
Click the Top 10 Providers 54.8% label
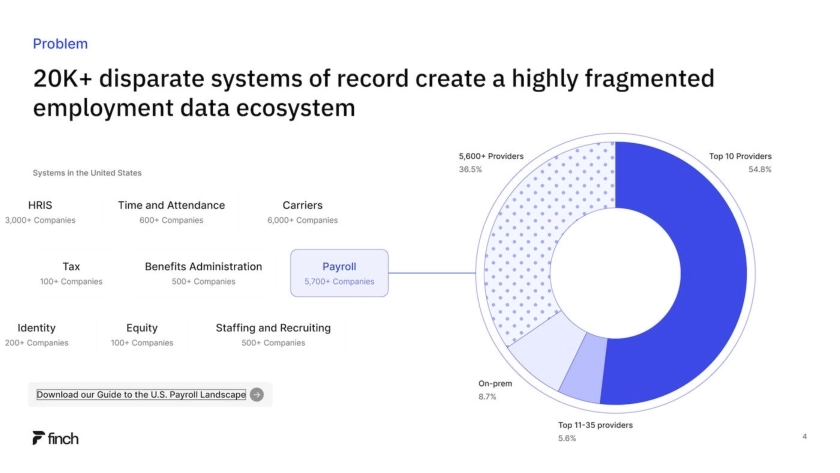(x=740, y=162)
